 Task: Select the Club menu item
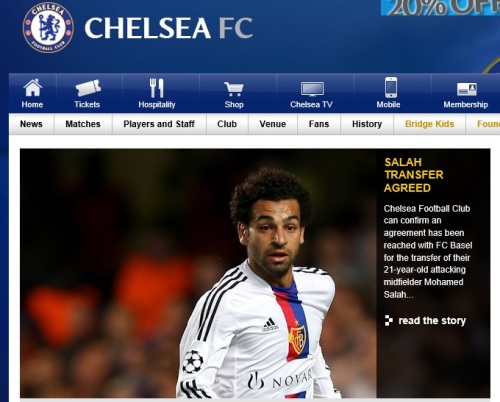227,124
